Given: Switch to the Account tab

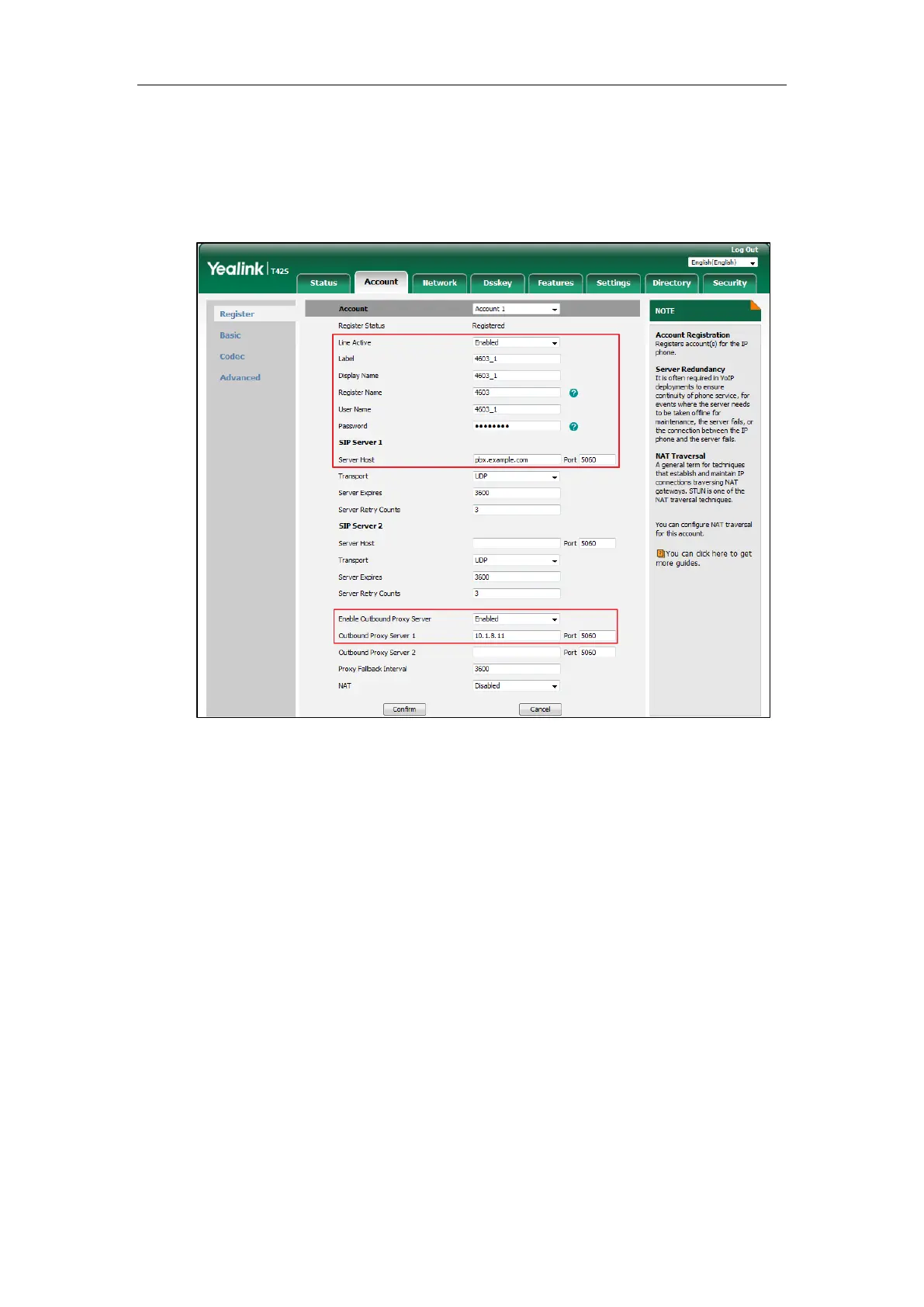Looking at the screenshot, I should [x=381, y=282].
